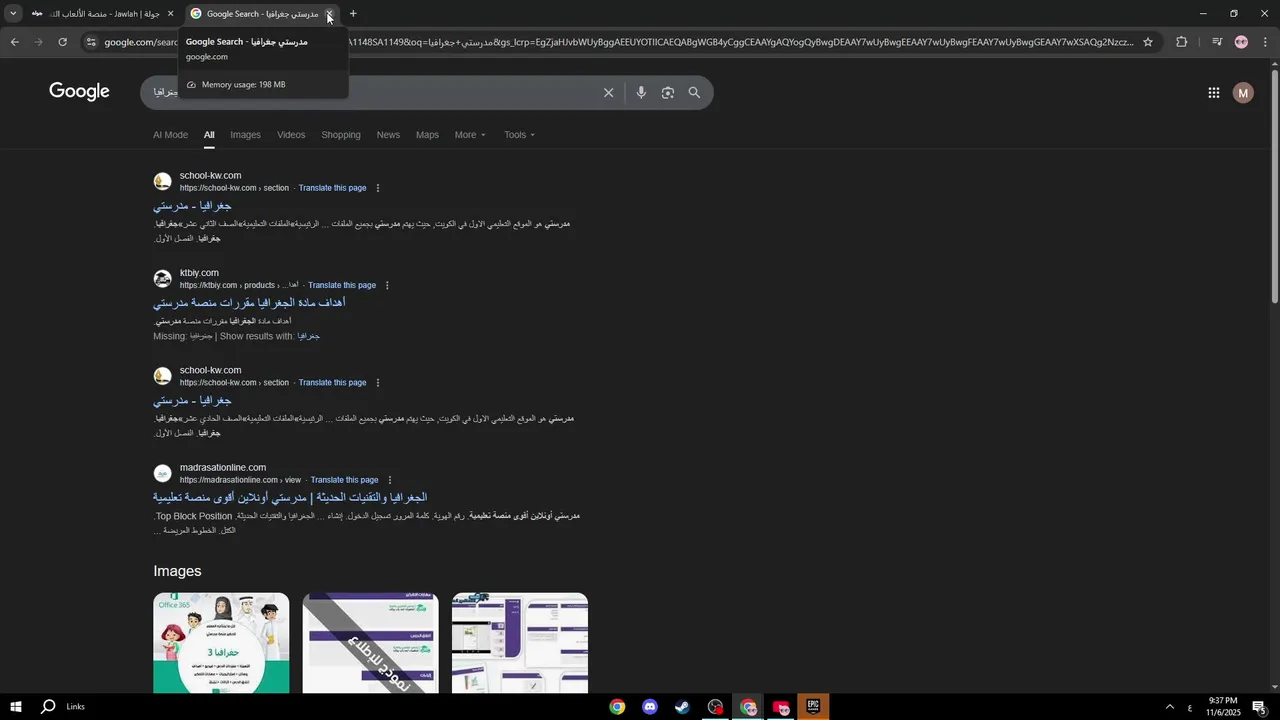Image resolution: width=1280 pixels, height=720 pixels.
Task: Switch to the Jawlah tab
Action: pyautogui.click(x=98, y=14)
